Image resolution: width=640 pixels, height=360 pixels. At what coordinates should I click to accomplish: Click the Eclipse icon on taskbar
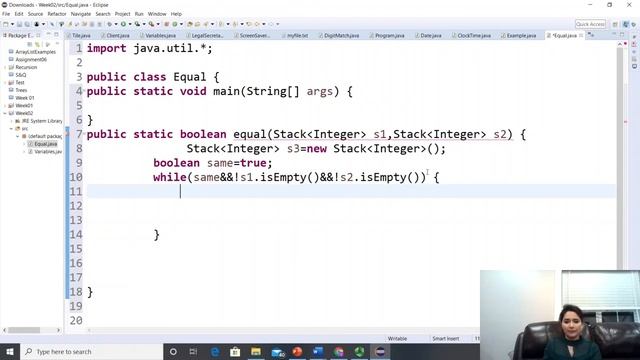[x=380, y=351]
